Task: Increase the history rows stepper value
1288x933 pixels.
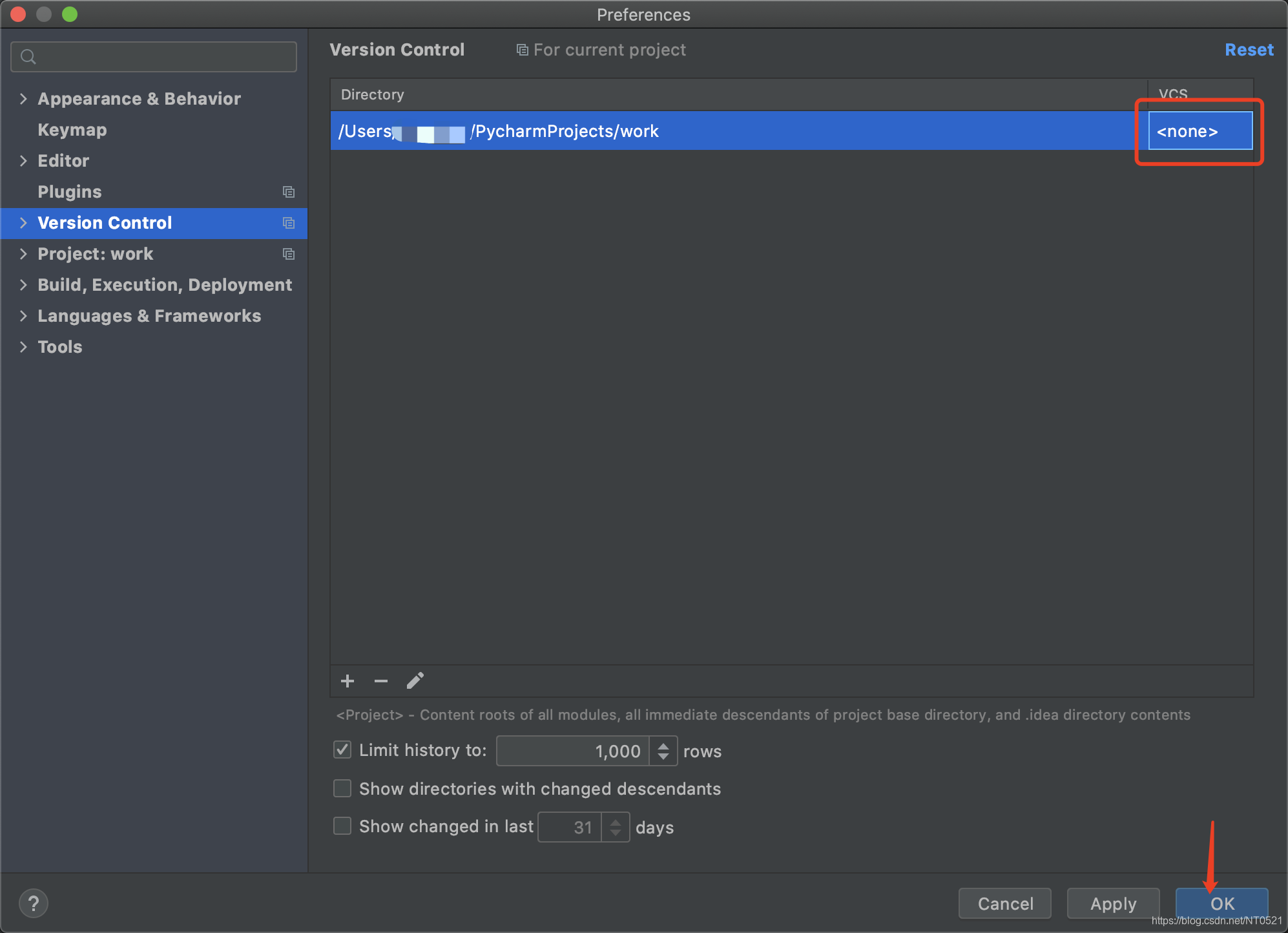Action: click(x=663, y=745)
